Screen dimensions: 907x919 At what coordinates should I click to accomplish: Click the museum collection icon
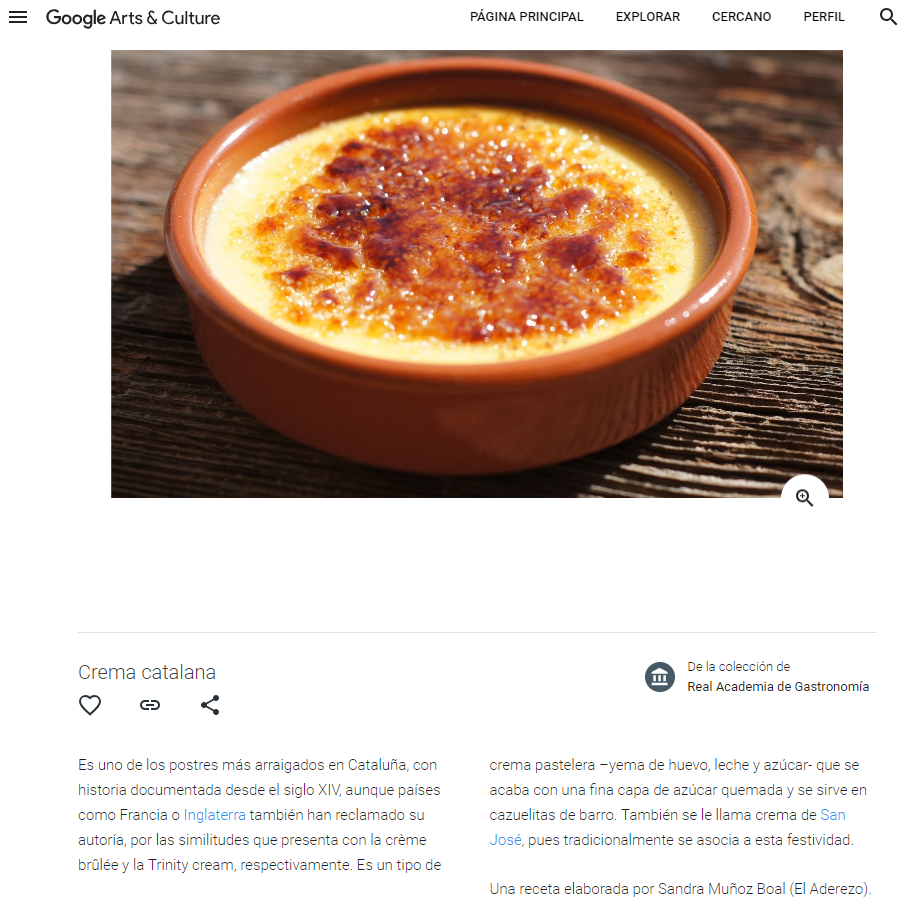(x=660, y=677)
